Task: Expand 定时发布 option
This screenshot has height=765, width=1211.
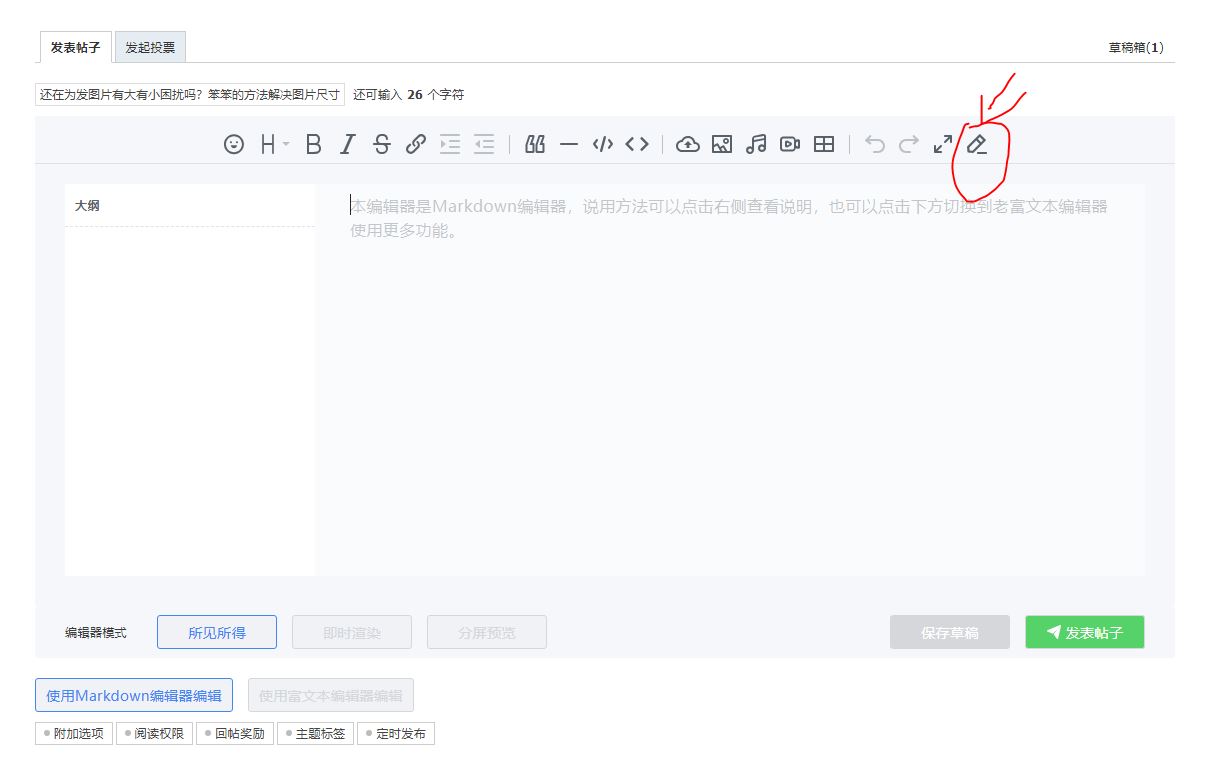Action: point(396,733)
